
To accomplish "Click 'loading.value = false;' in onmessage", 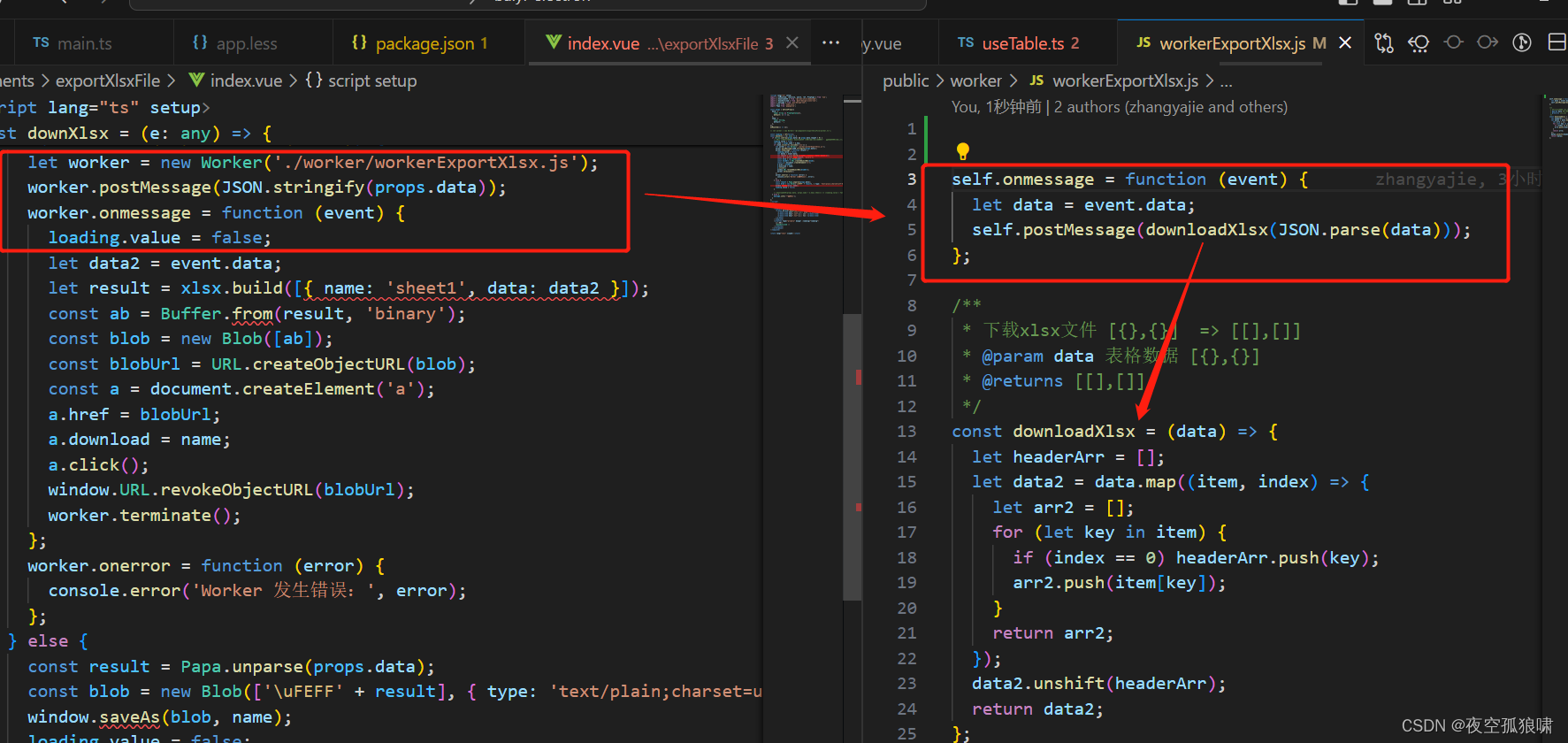I will coord(159,238).
